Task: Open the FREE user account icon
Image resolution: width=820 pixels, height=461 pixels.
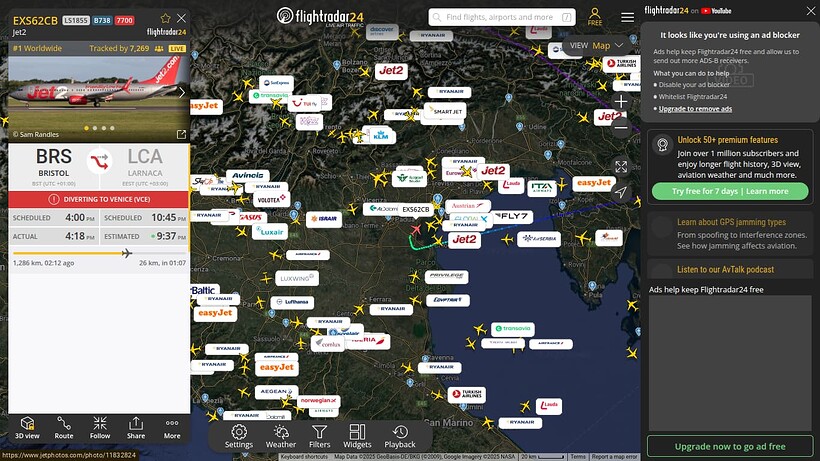Action: [595, 17]
